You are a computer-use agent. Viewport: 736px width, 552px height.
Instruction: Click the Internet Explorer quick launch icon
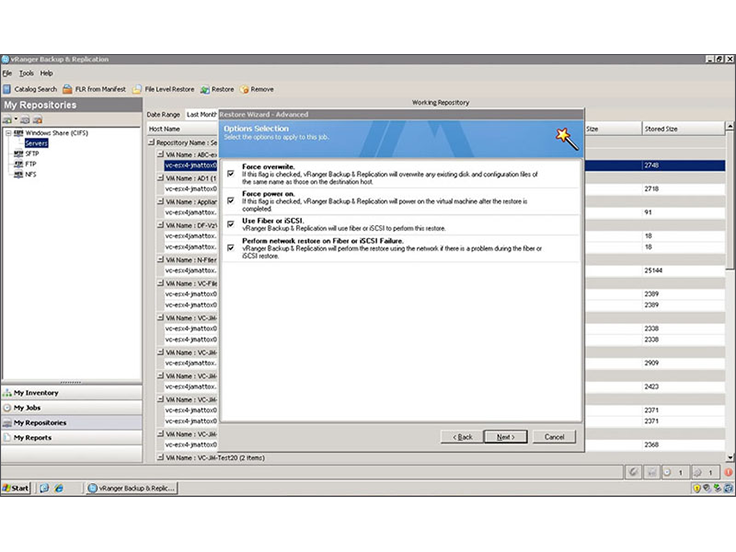click(x=59, y=488)
